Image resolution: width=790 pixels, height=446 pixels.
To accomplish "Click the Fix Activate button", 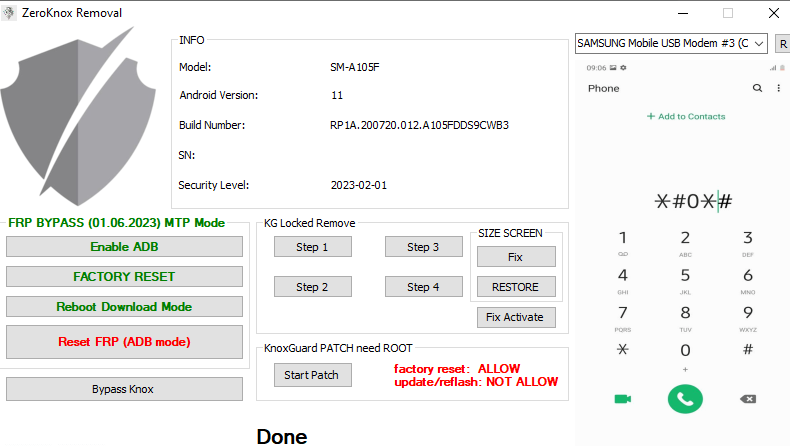I will [x=516, y=317].
